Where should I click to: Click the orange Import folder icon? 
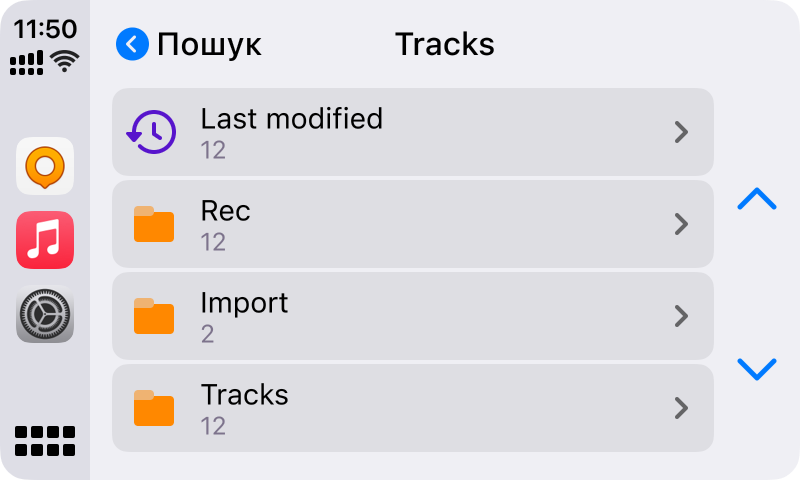154,316
